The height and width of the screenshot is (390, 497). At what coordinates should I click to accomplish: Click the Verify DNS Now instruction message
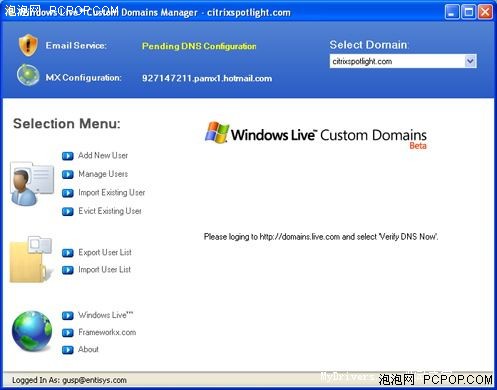coord(321,237)
